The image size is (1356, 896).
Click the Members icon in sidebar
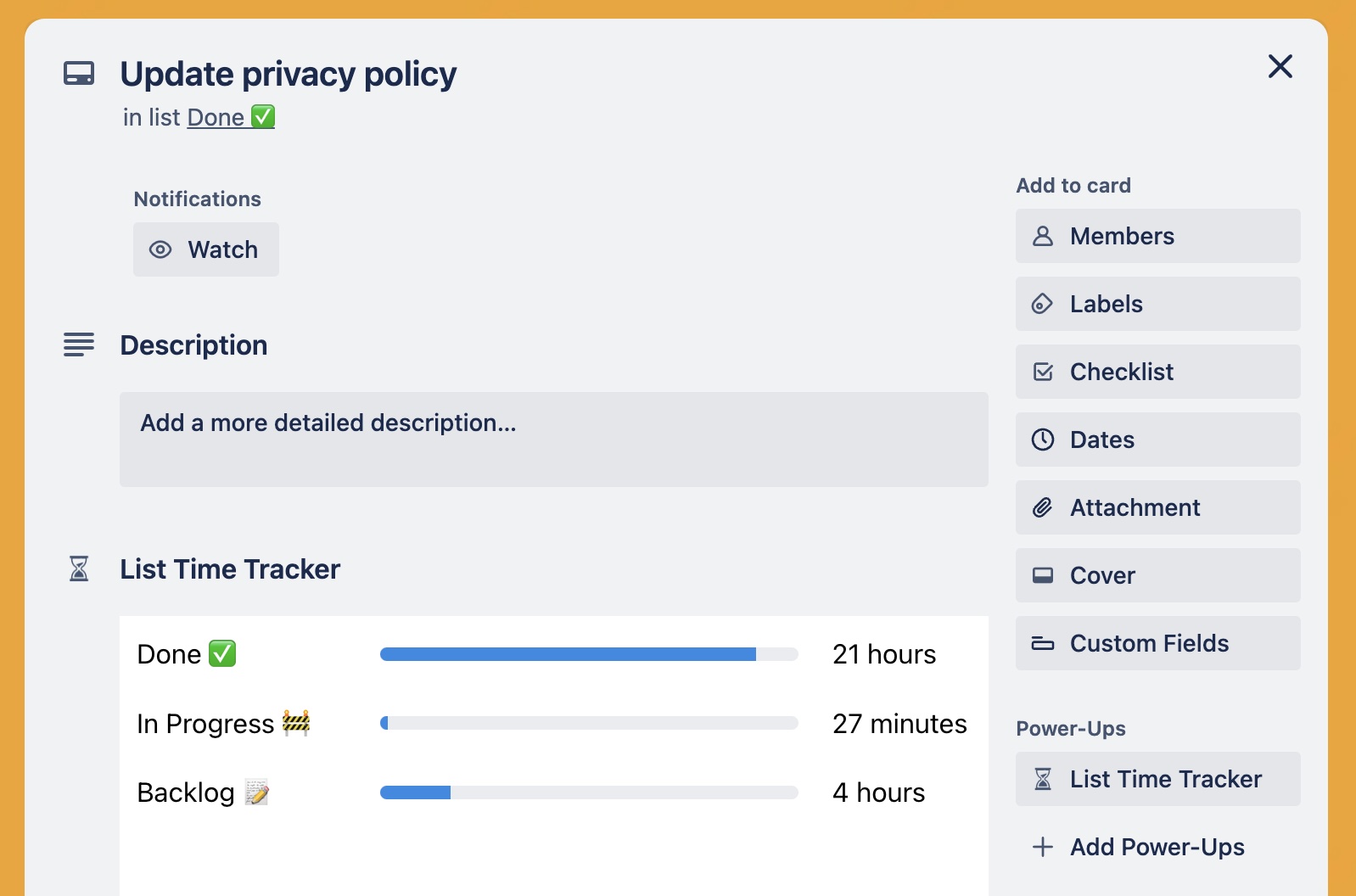pos(1043,236)
